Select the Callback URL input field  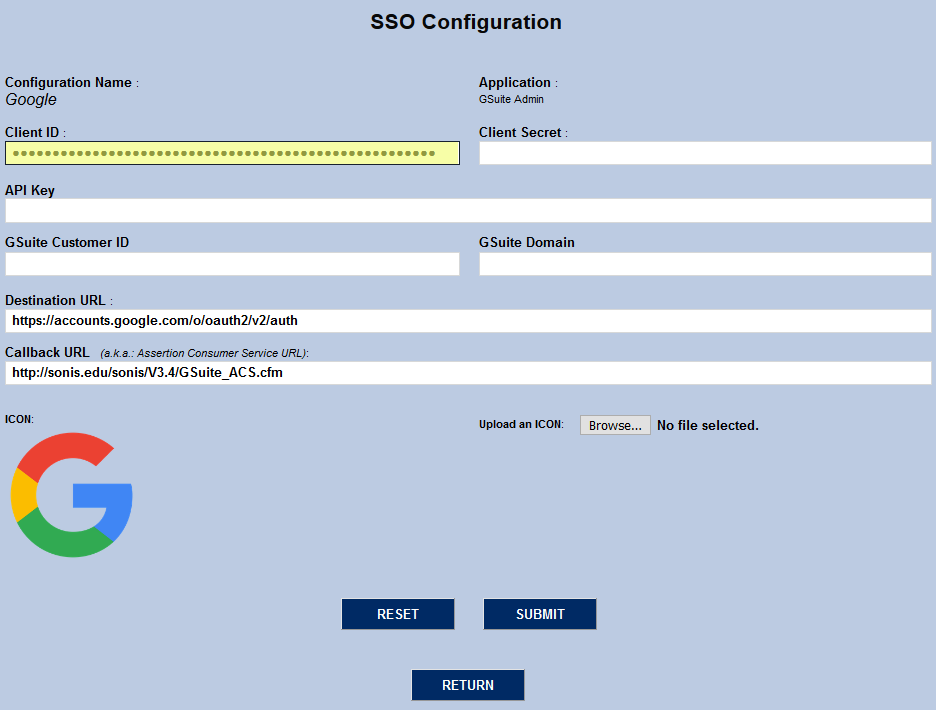pyautogui.click(x=468, y=373)
